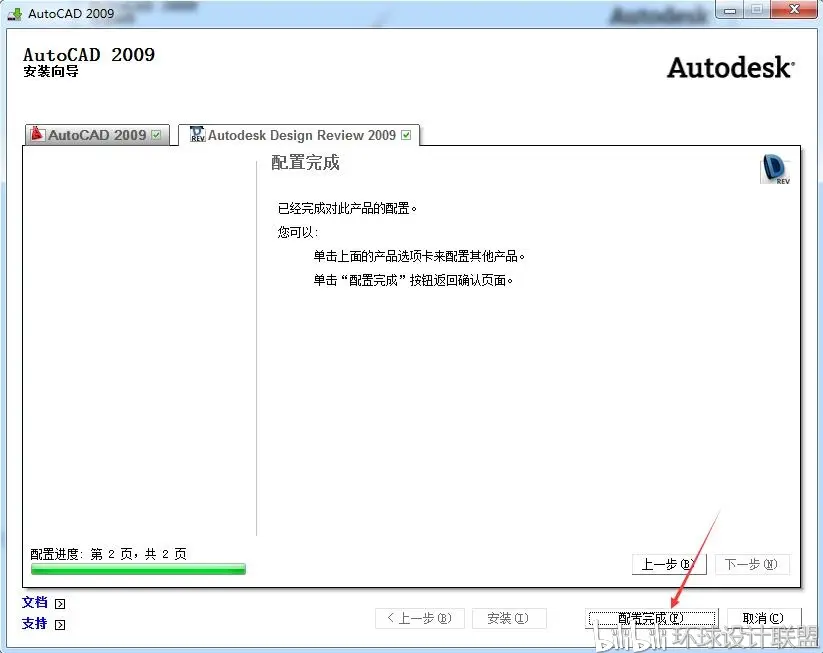The width and height of the screenshot is (823, 653).
Task: Click the arrow icon next to 支持
Action: tap(60, 625)
